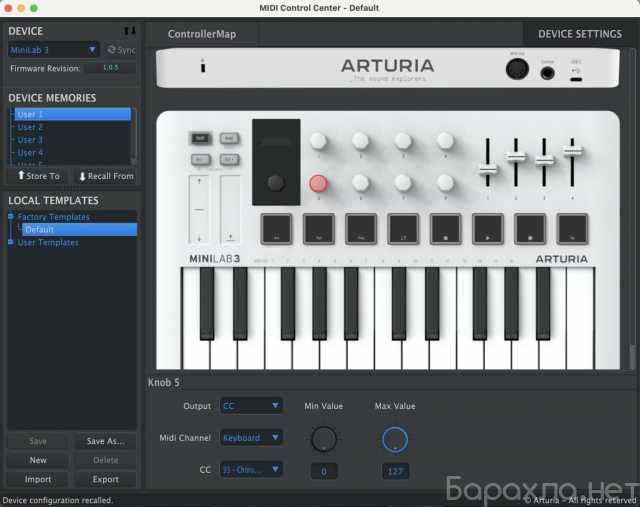The height and width of the screenshot is (507, 640).
Task: Select pad 2 on the controller map
Action: [x=319, y=229]
